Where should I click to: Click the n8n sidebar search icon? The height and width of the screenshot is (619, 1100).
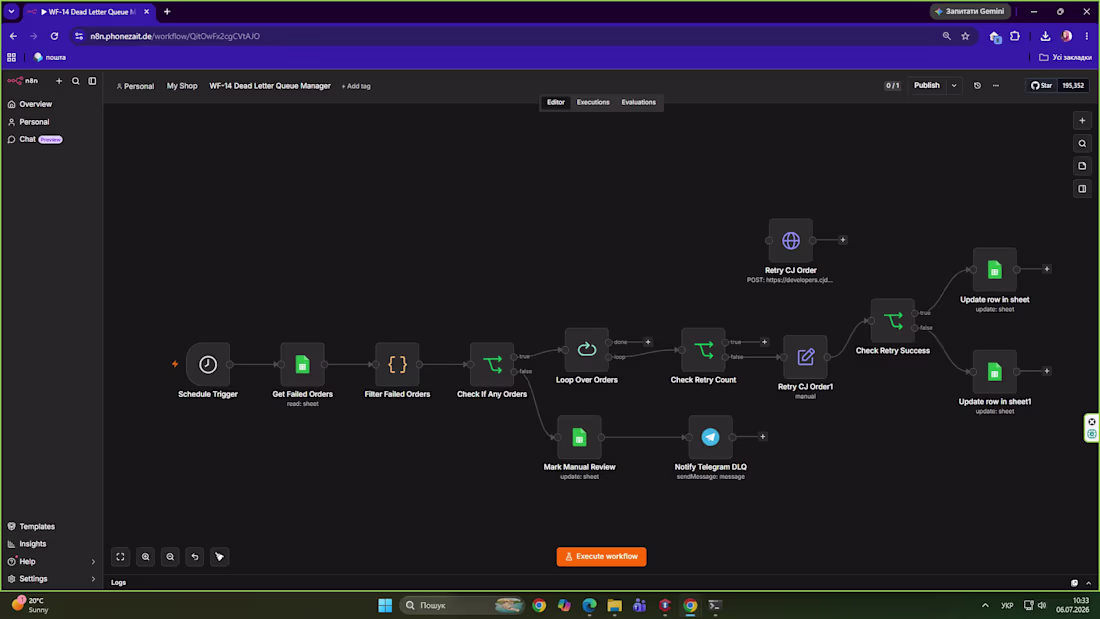[x=76, y=81]
